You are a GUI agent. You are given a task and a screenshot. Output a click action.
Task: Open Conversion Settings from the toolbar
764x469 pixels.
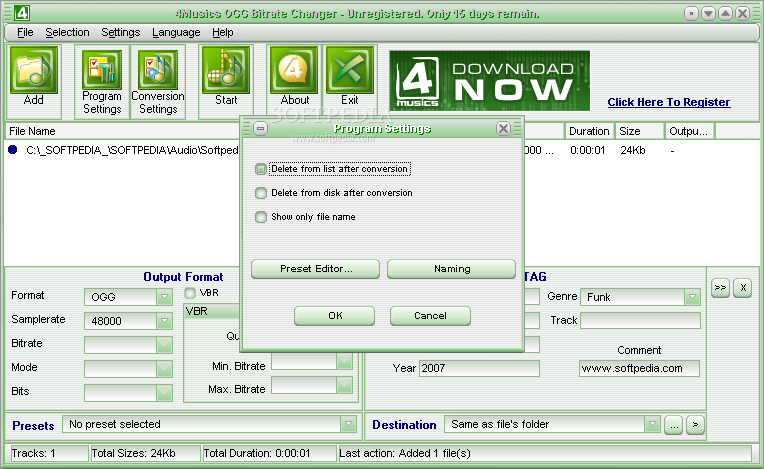point(158,70)
